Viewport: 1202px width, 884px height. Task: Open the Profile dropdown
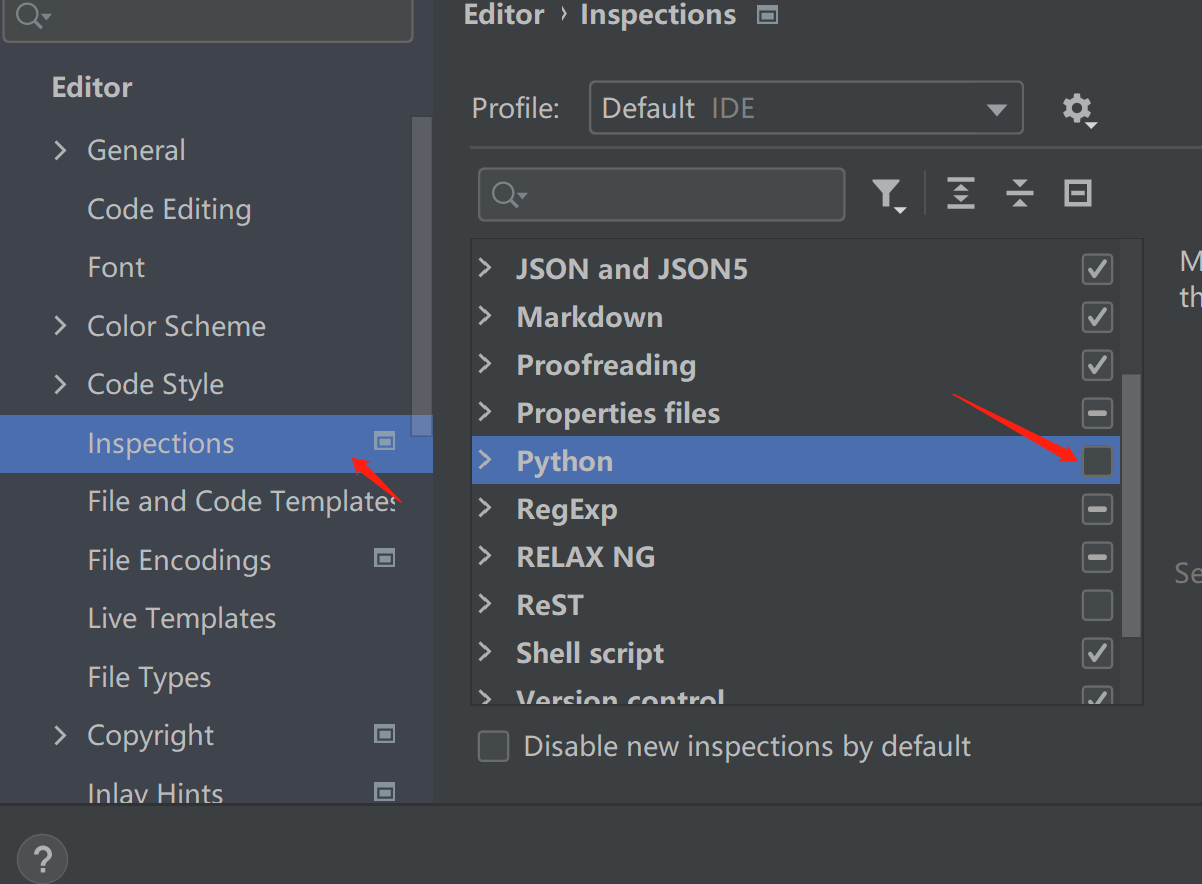tap(806, 108)
